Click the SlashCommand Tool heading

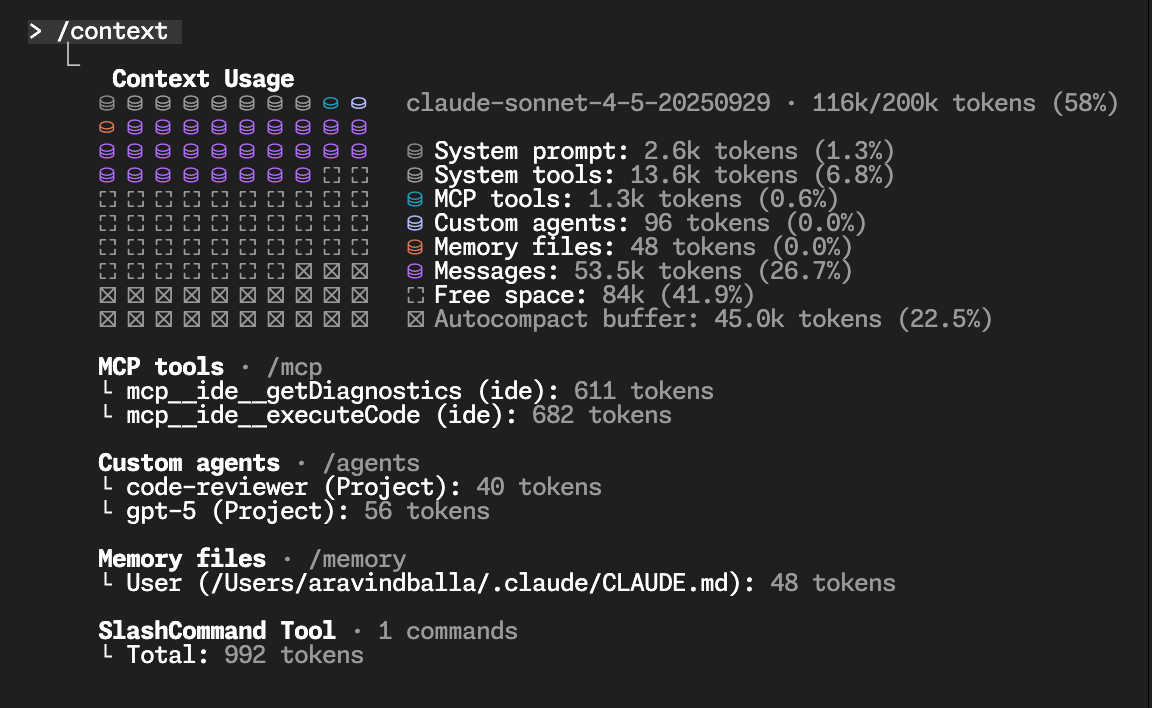(217, 631)
